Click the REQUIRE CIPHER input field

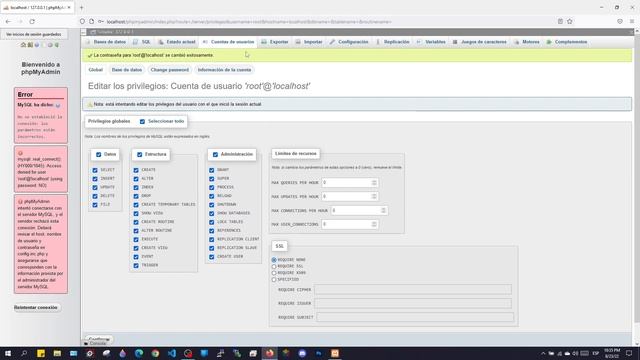413,290
